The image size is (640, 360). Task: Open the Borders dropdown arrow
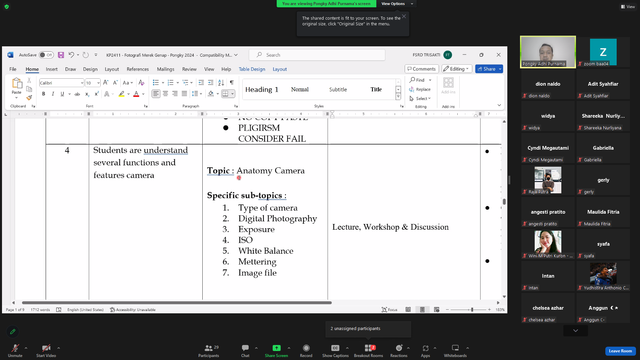[x=232, y=94]
